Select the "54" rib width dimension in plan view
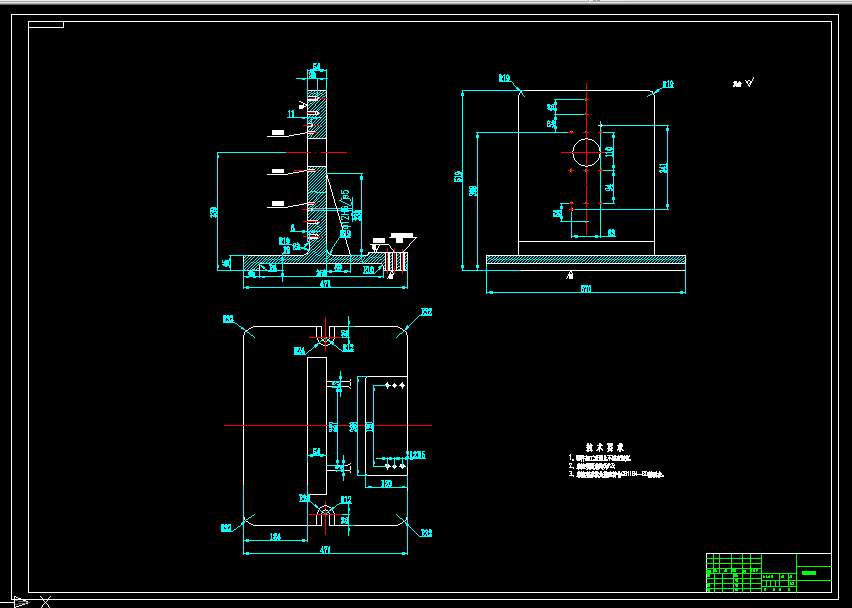Image resolution: width=852 pixels, height=608 pixels. click(x=316, y=452)
